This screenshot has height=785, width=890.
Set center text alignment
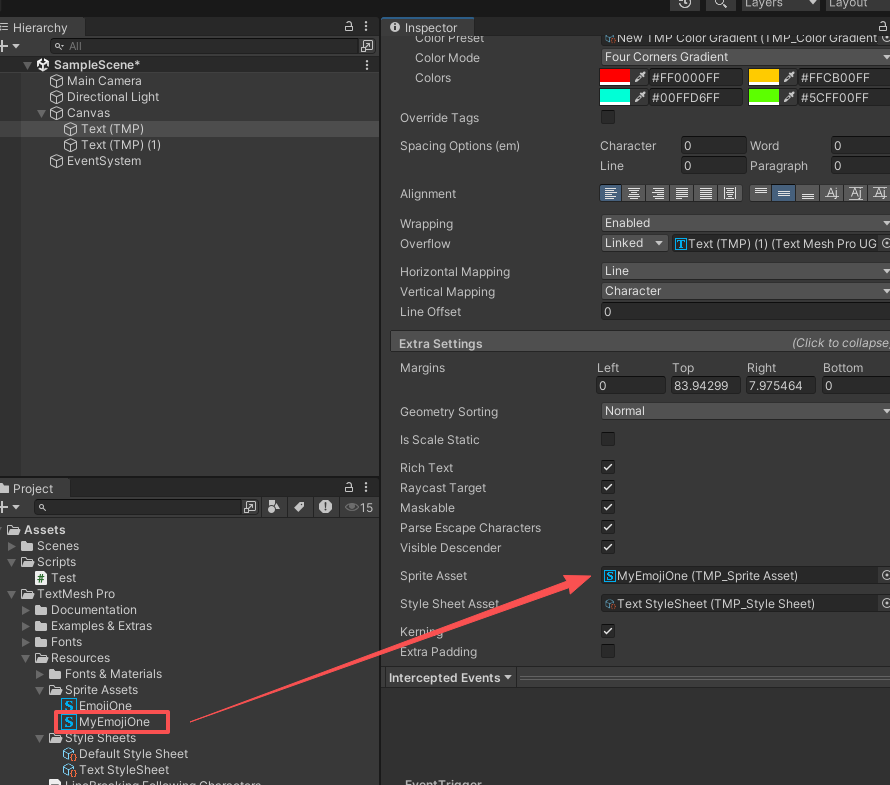[634, 194]
